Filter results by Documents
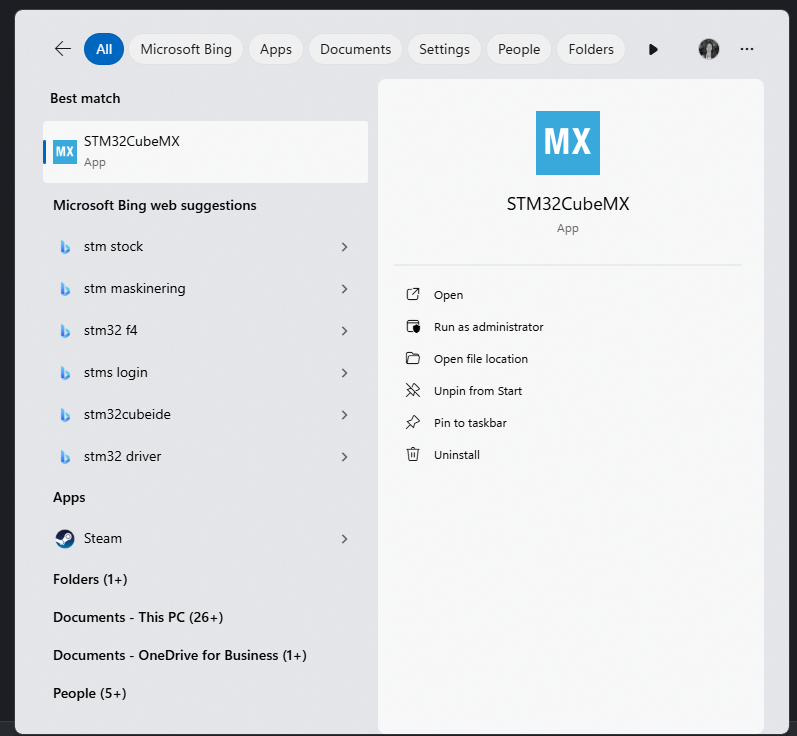 pos(355,49)
